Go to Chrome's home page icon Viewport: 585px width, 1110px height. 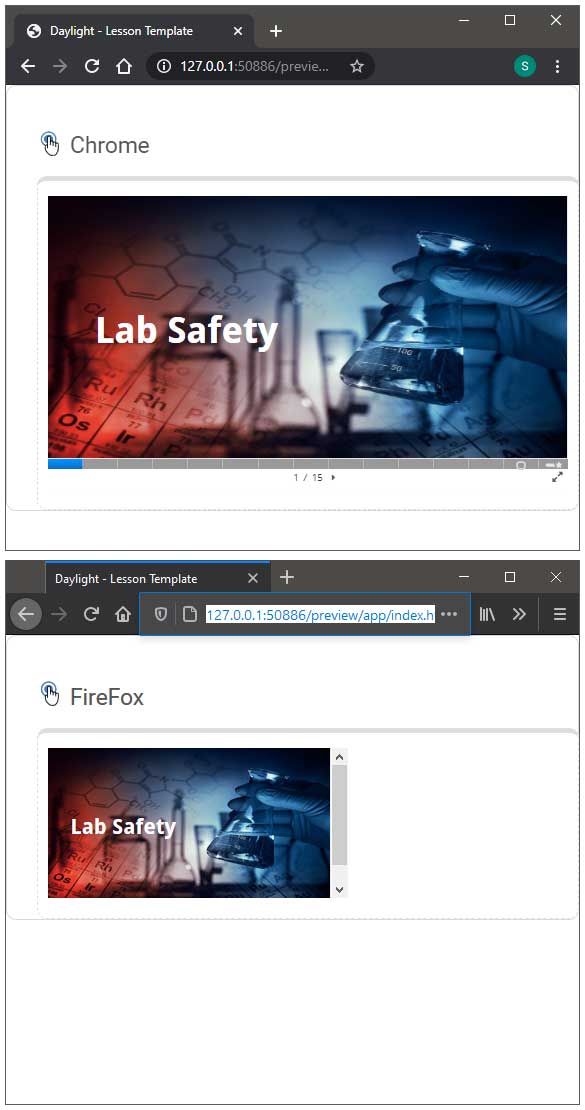[x=124, y=67]
